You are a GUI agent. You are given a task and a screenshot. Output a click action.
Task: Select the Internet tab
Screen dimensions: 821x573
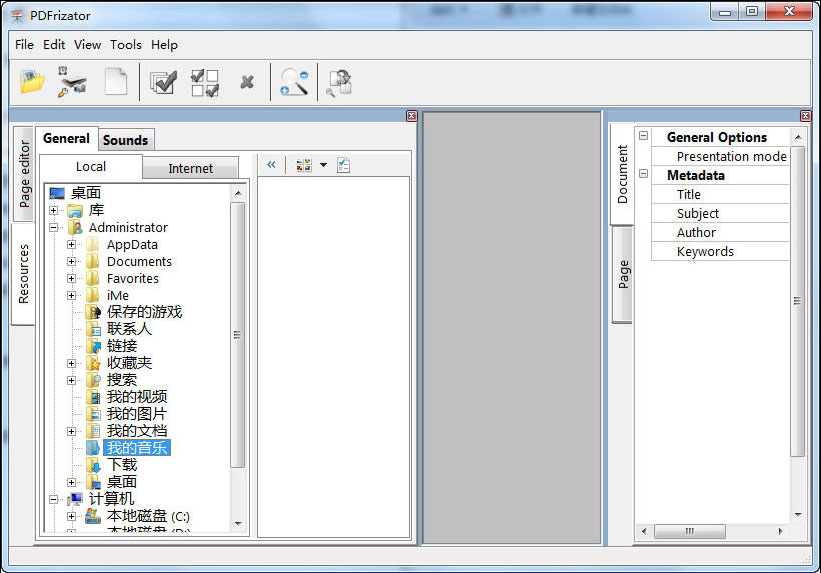click(x=191, y=168)
